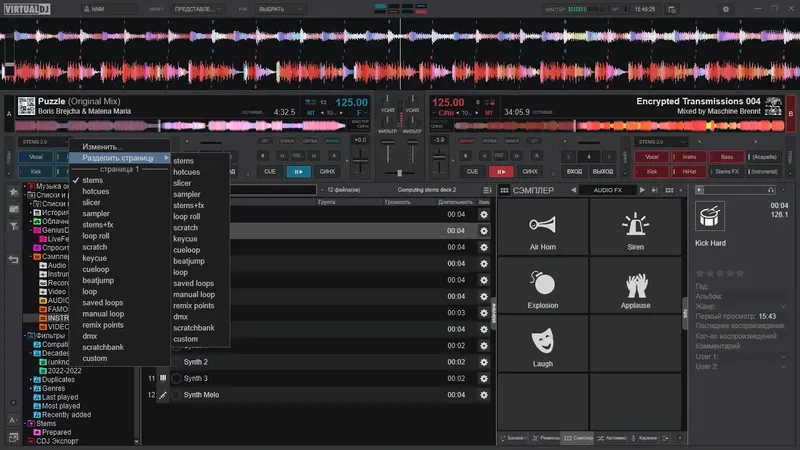The image size is (800, 450).
Task: Click the headphones prelisten icon in info panel
Action: 770,190
